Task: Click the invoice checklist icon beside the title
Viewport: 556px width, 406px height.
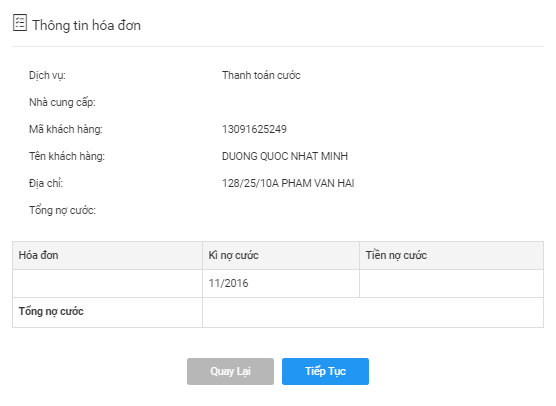Action: coord(20,23)
